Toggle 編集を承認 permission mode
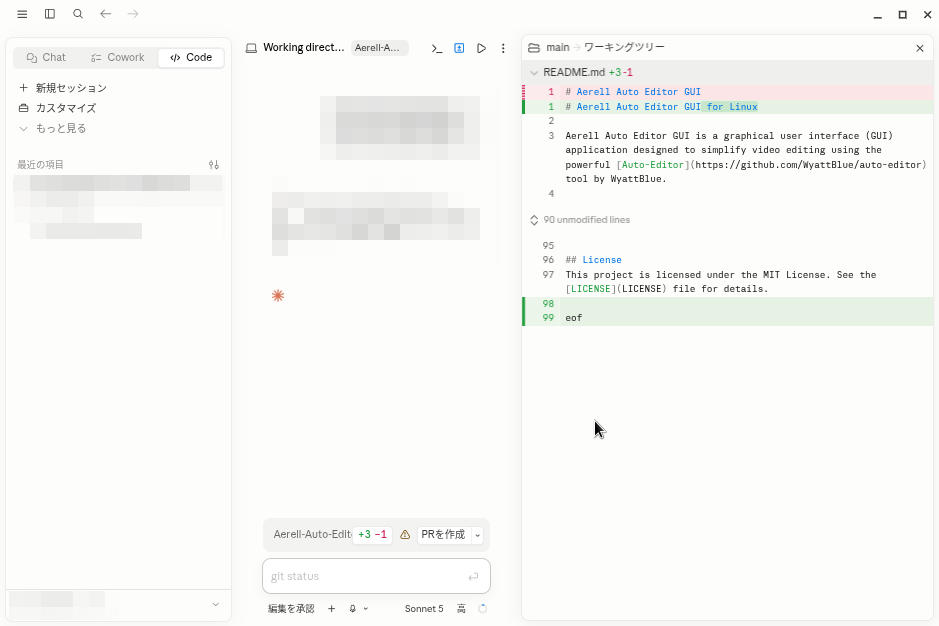The height and width of the screenshot is (626, 939). [290, 609]
